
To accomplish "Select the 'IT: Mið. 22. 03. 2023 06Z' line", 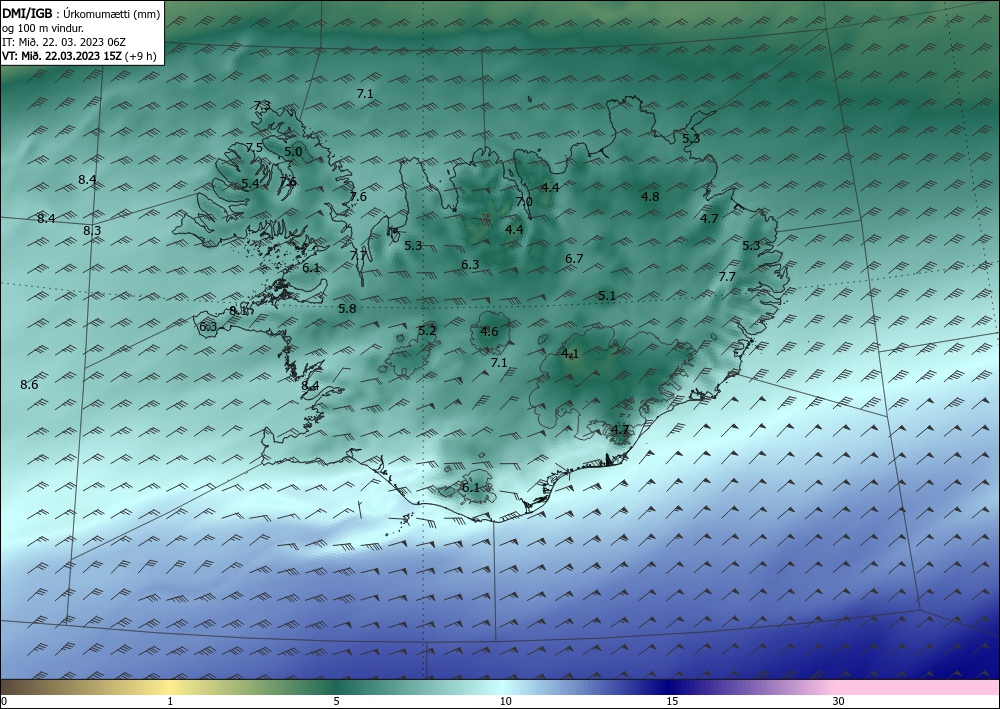I will (x=64, y=42).
